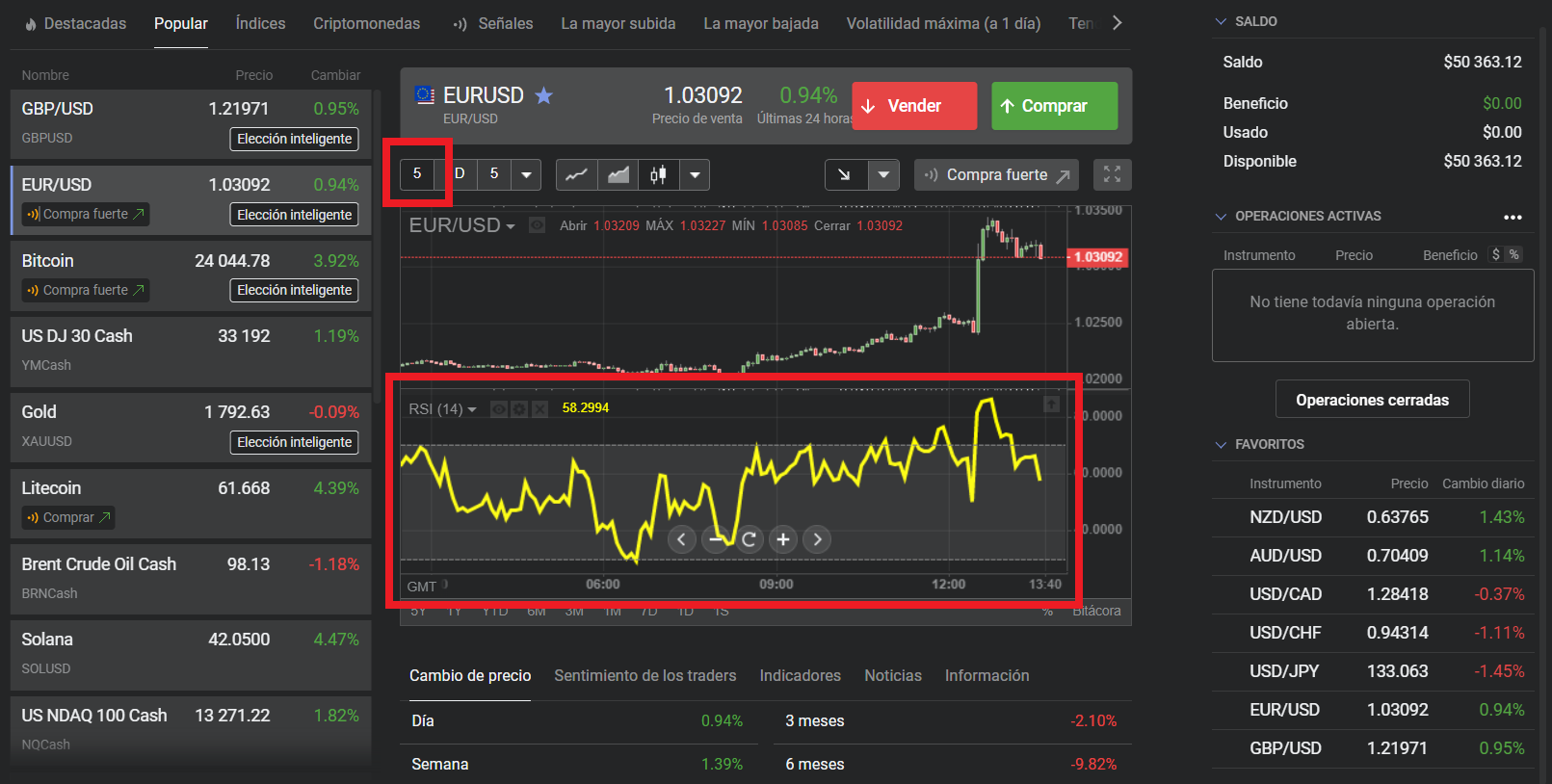Open active operations options menu
Image resolution: width=1552 pixels, height=784 pixels.
pyautogui.click(x=1513, y=217)
